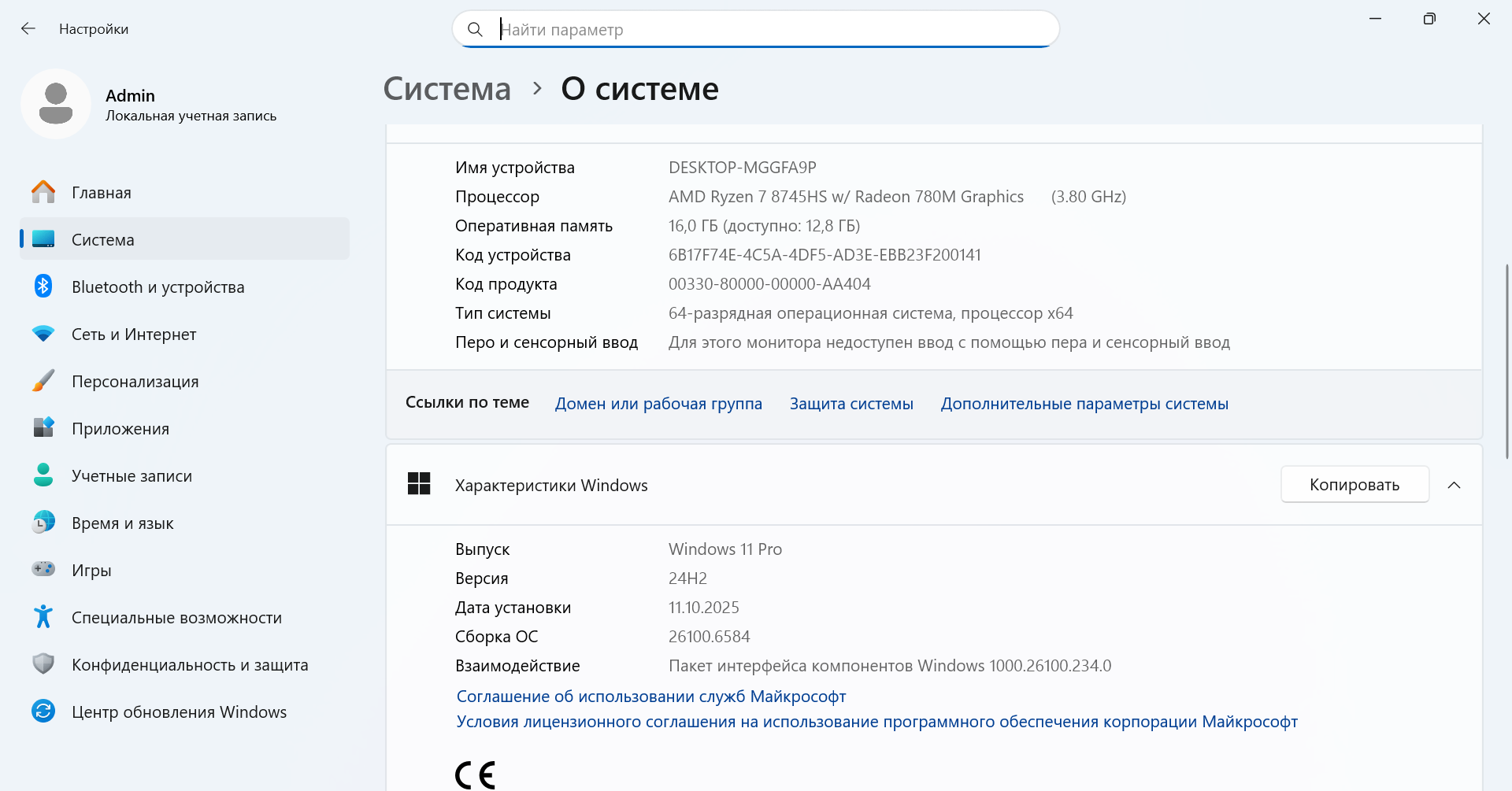
Task: Focus the Найти параметр search field
Action: 756,30
